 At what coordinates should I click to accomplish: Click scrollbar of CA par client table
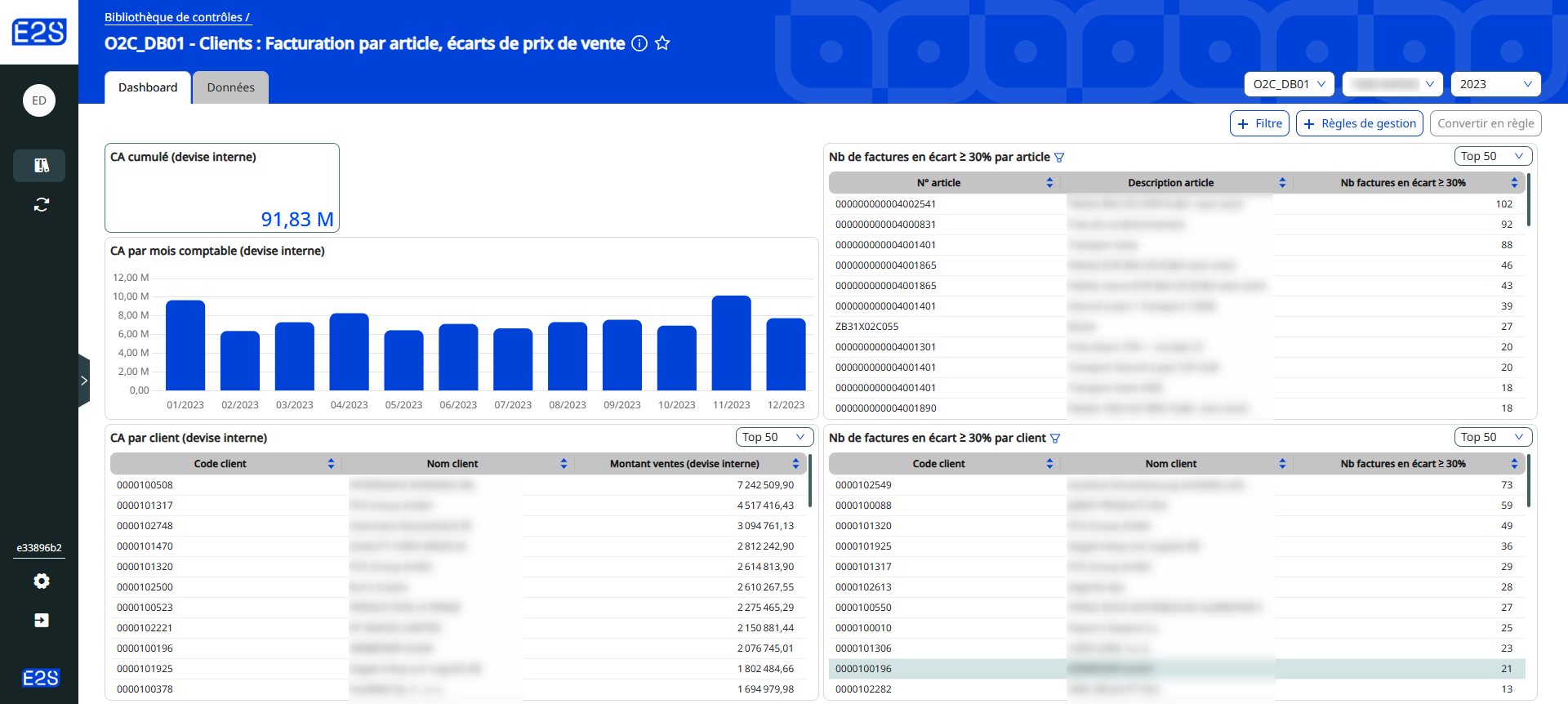coord(810,481)
